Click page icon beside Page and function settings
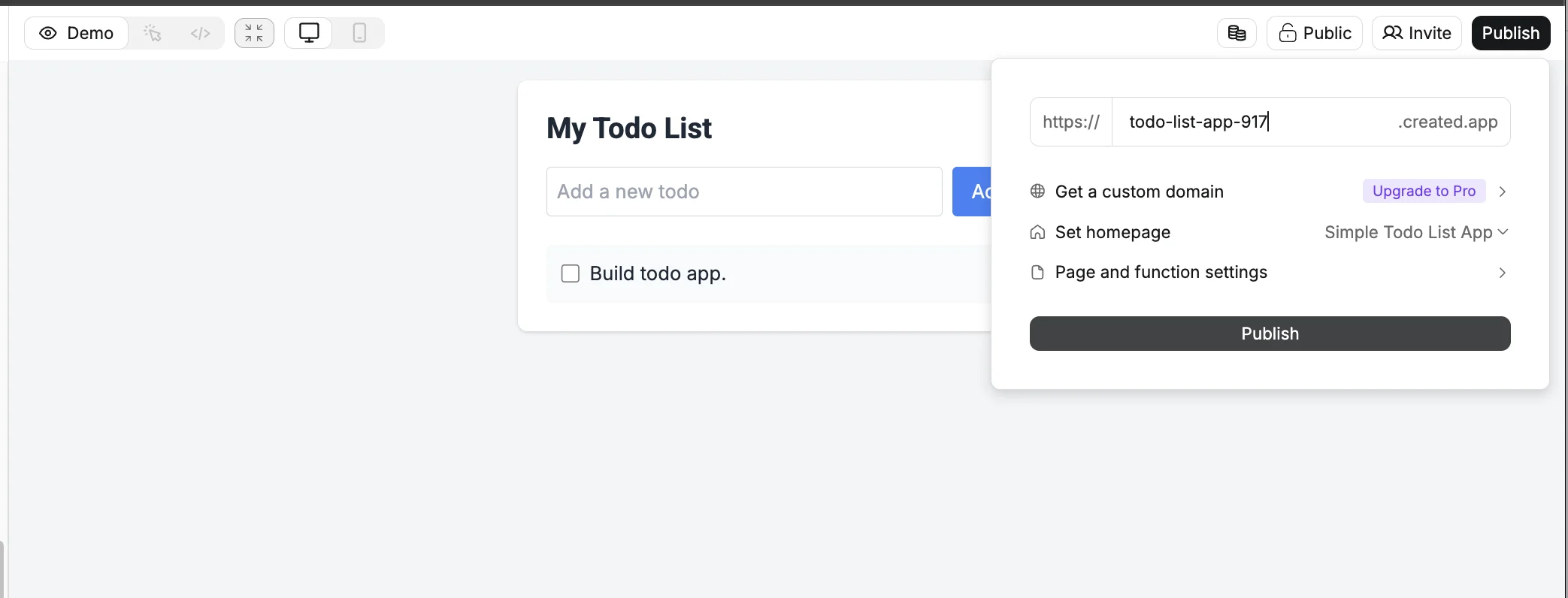This screenshot has height=598, width=1568. (x=1037, y=272)
